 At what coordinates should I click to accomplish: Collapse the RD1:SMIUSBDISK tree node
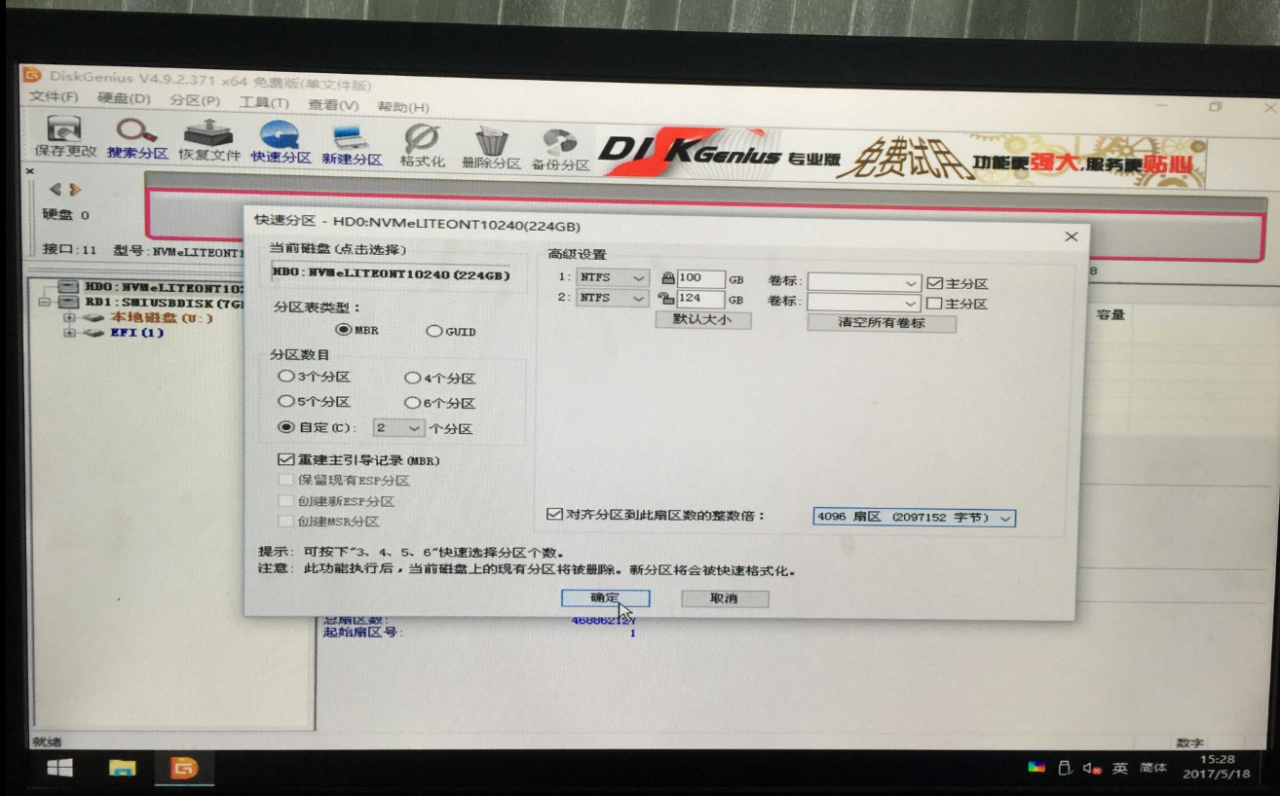tap(44, 301)
